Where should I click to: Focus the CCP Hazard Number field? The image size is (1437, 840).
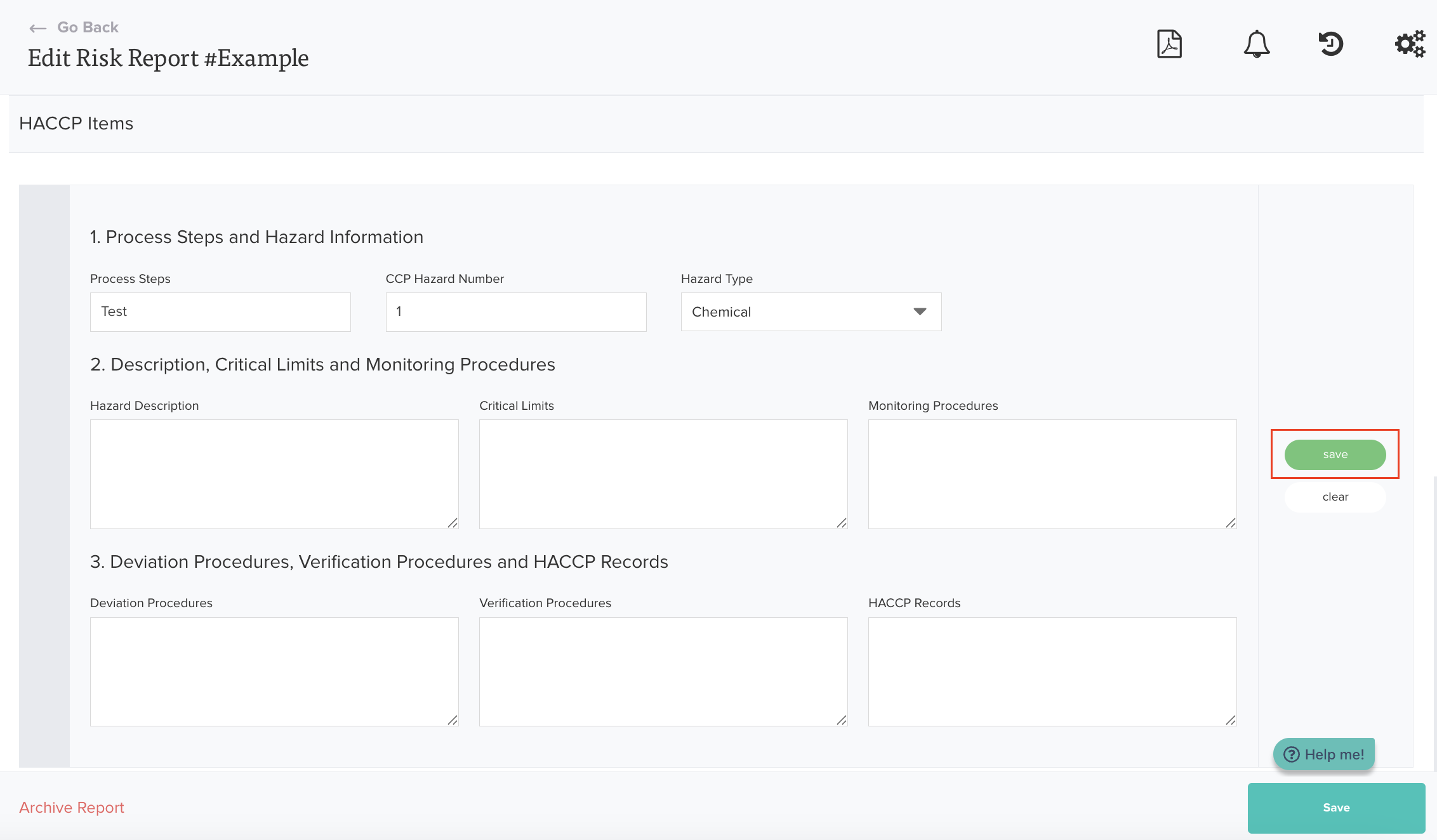point(515,312)
